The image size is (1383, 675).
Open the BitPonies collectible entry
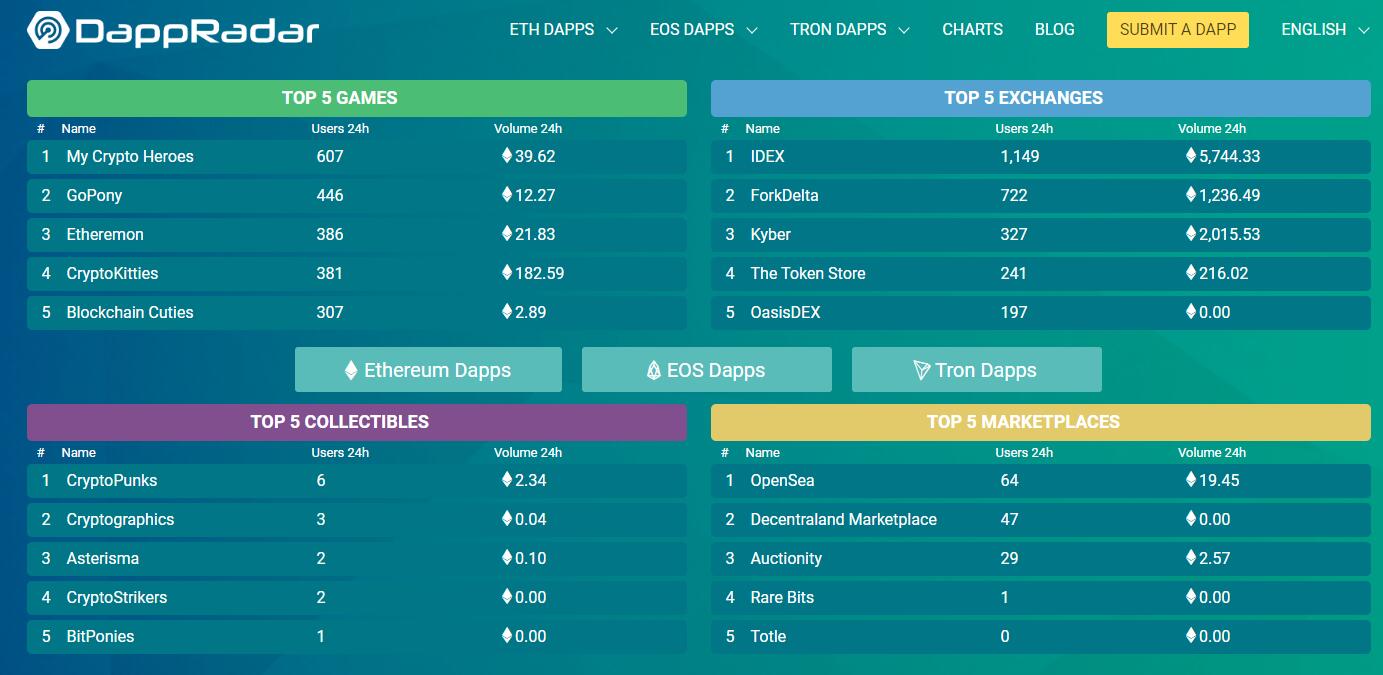pos(357,637)
